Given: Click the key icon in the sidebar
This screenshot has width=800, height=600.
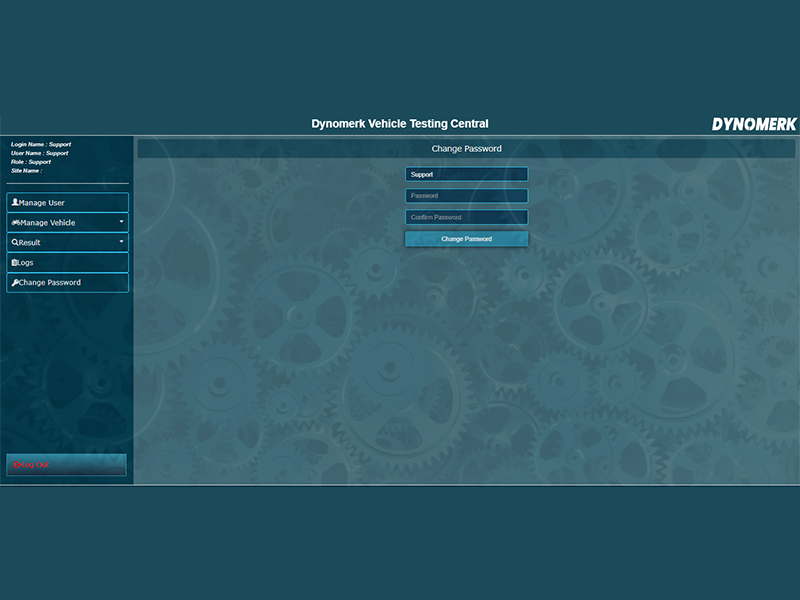Looking at the screenshot, I should [x=15, y=283].
